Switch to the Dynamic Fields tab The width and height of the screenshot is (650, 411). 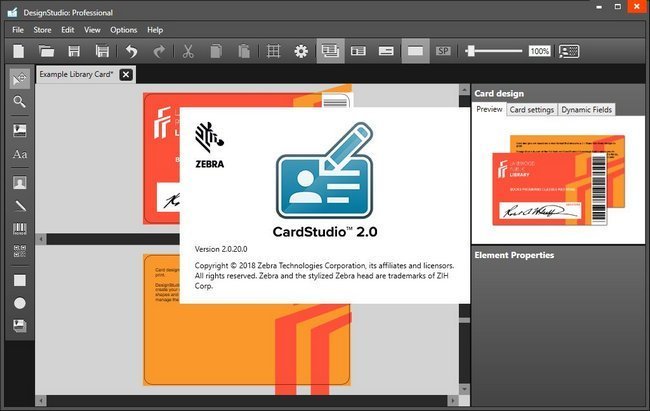coord(586,109)
